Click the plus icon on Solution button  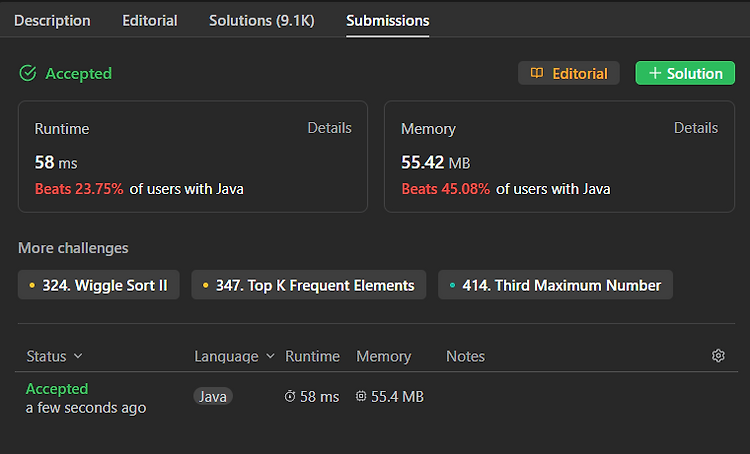tap(655, 73)
